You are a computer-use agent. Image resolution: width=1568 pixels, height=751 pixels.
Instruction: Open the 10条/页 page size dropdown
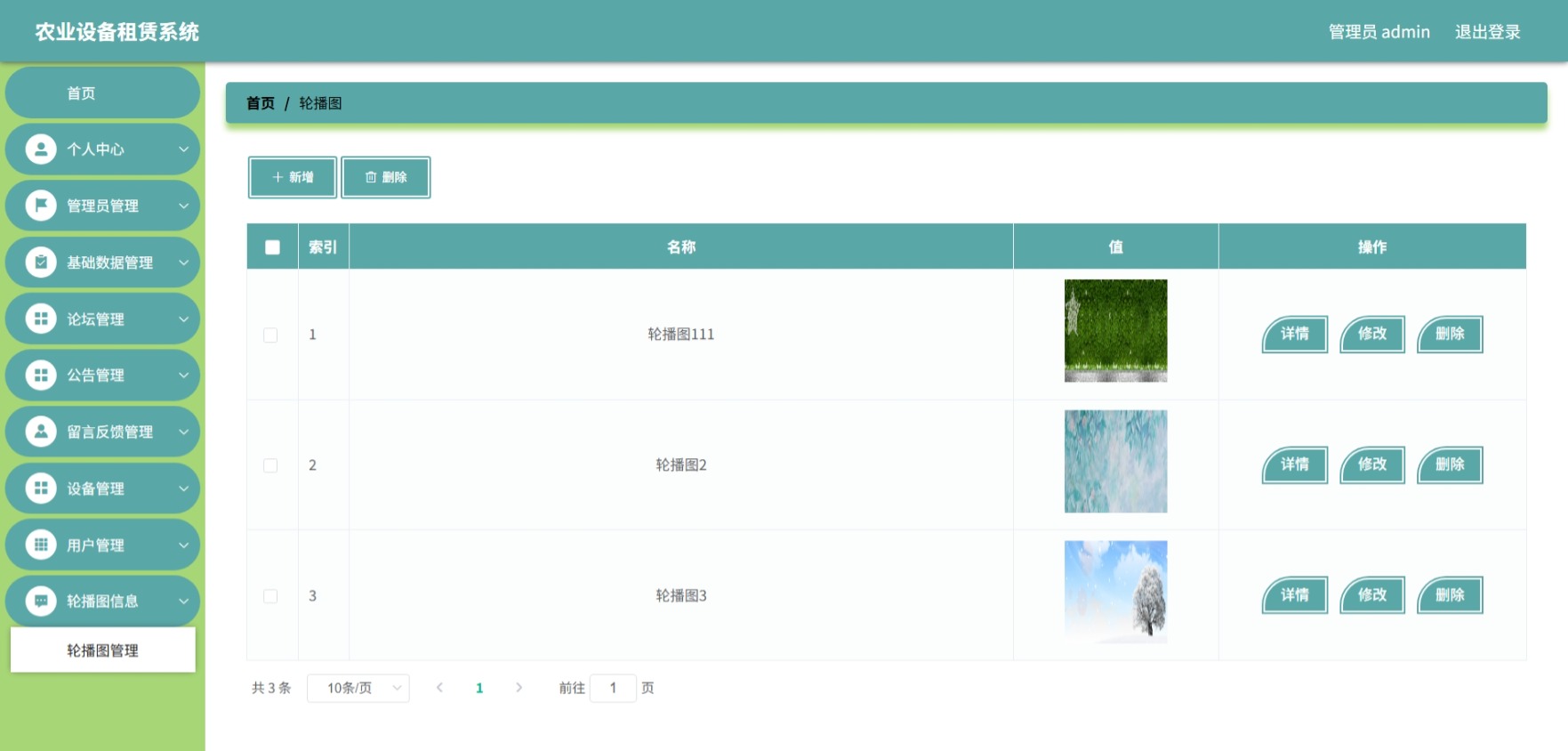pyautogui.click(x=358, y=688)
